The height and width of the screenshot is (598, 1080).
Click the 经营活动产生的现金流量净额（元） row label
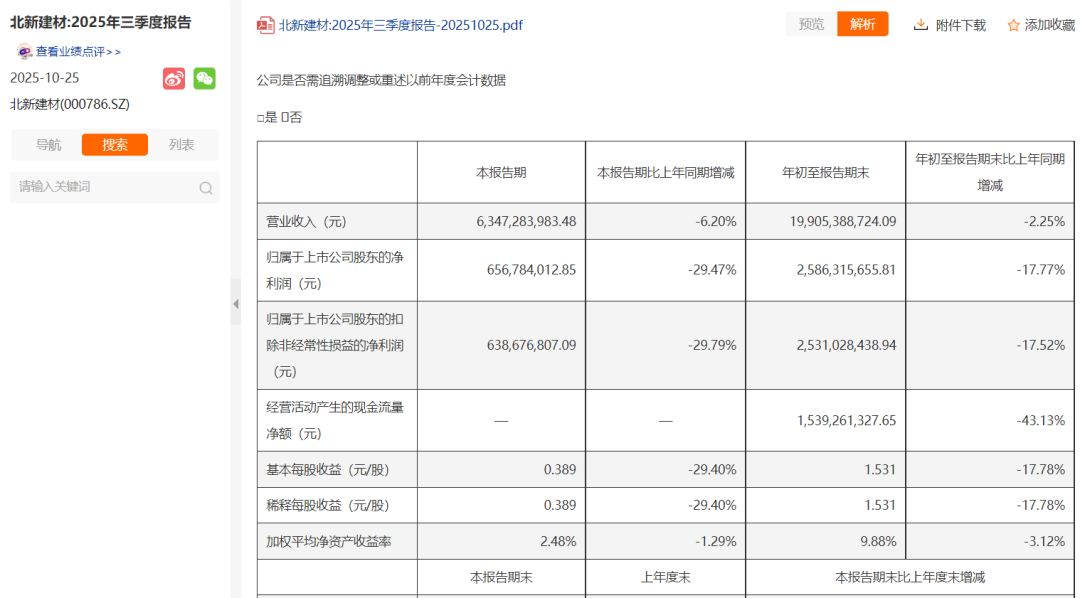[335, 420]
